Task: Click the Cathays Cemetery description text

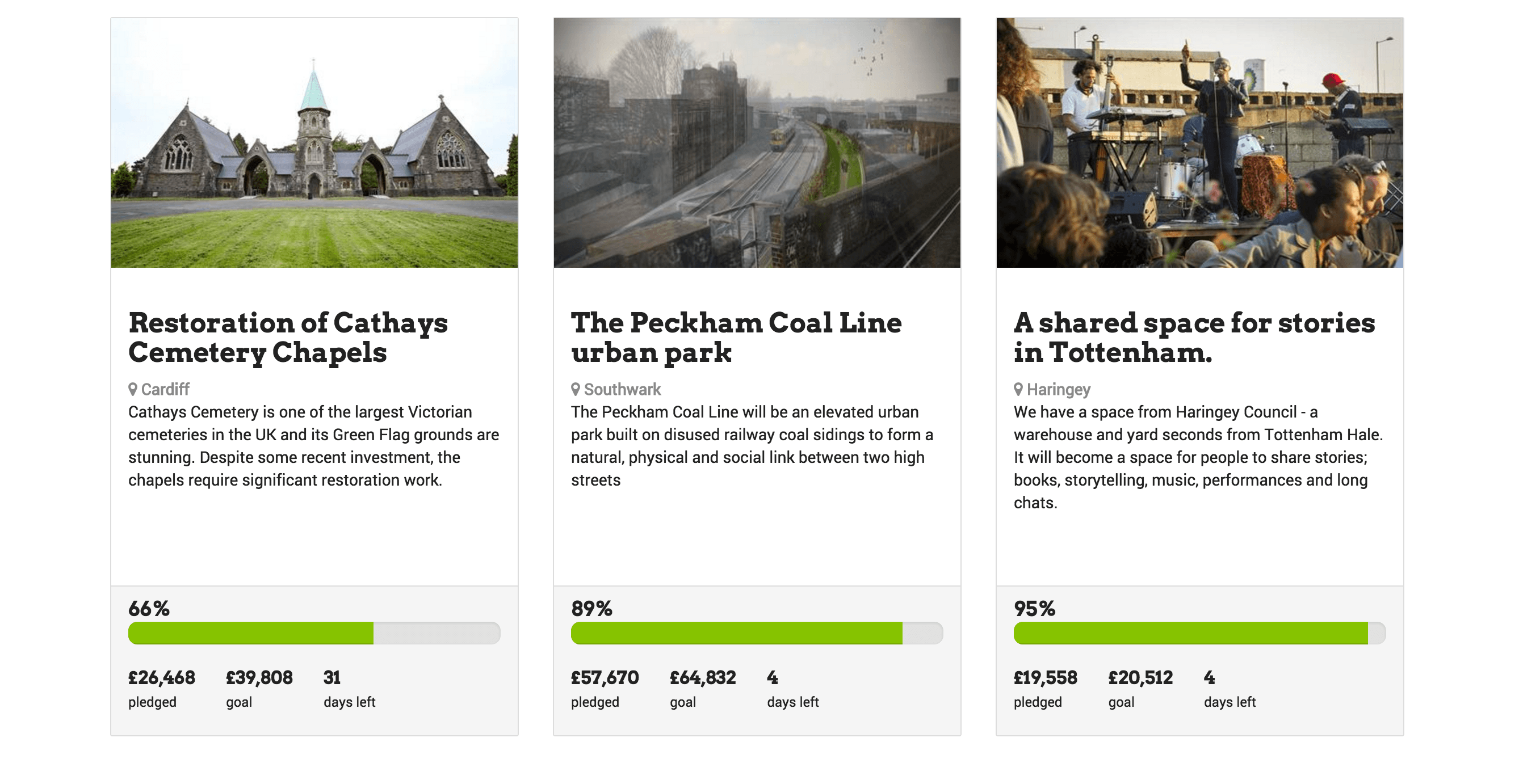Action: pyautogui.click(x=314, y=446)
